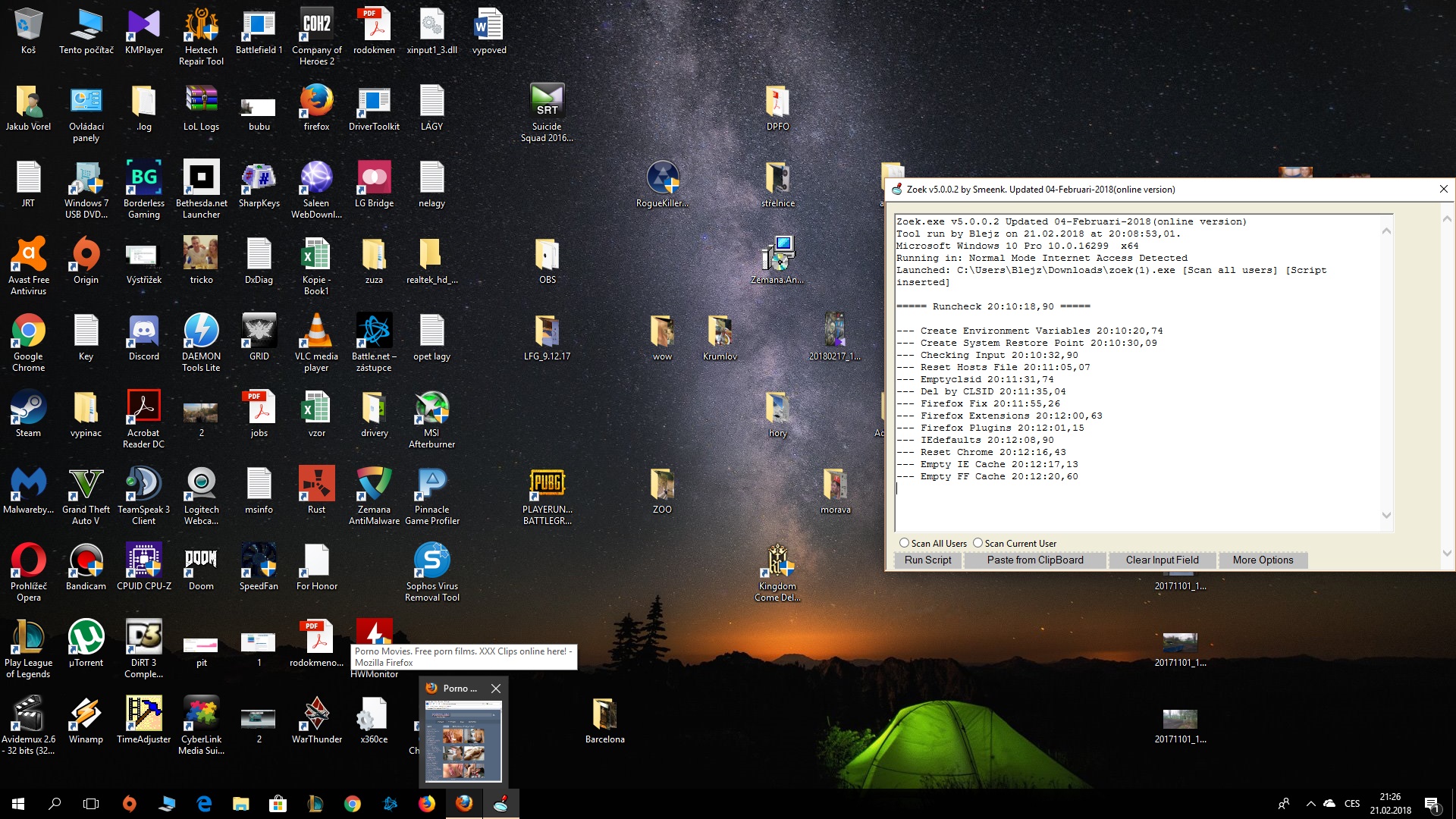The height and width of the screenshot is (819, 1456).
Task: Click the Run Script button
Action: [927, 560]
